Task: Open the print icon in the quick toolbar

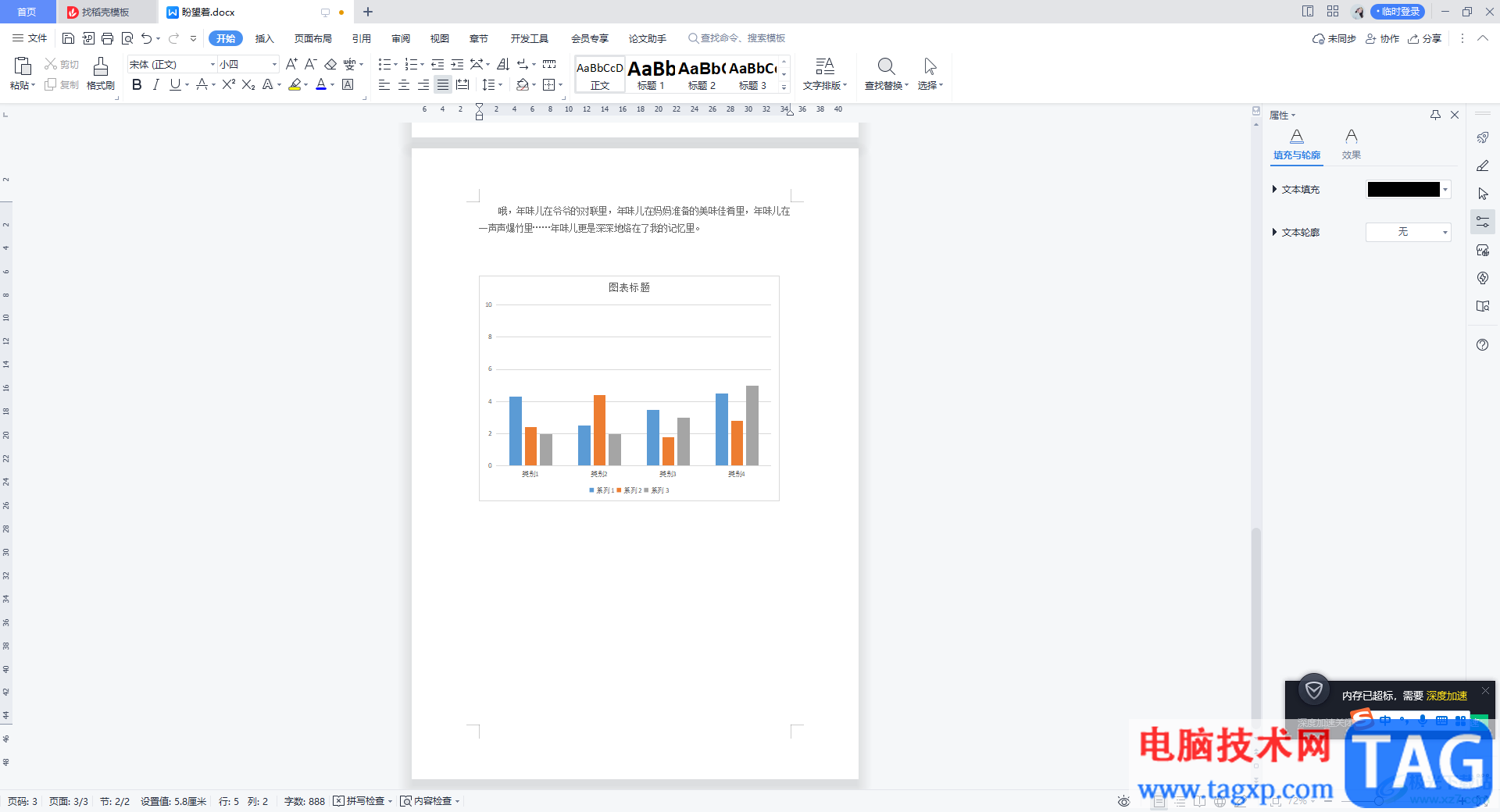Action: pos(107,38)
